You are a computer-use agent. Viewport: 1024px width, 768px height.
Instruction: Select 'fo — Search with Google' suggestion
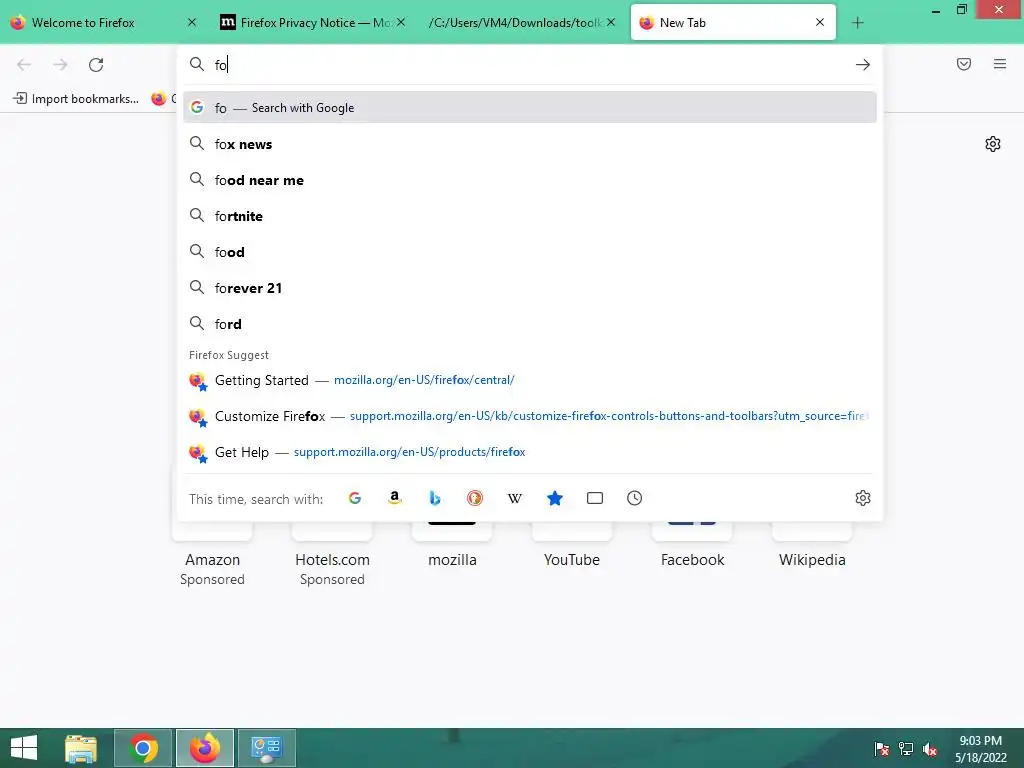(530, 108)
